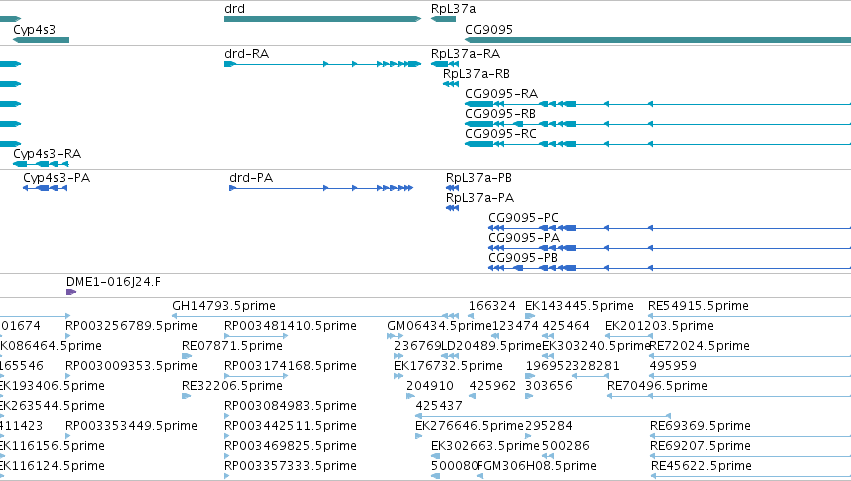The height and width of the screenshot is (481, 851).
Task: Click the RE69369.5prime EST
Action: point(750,436)
